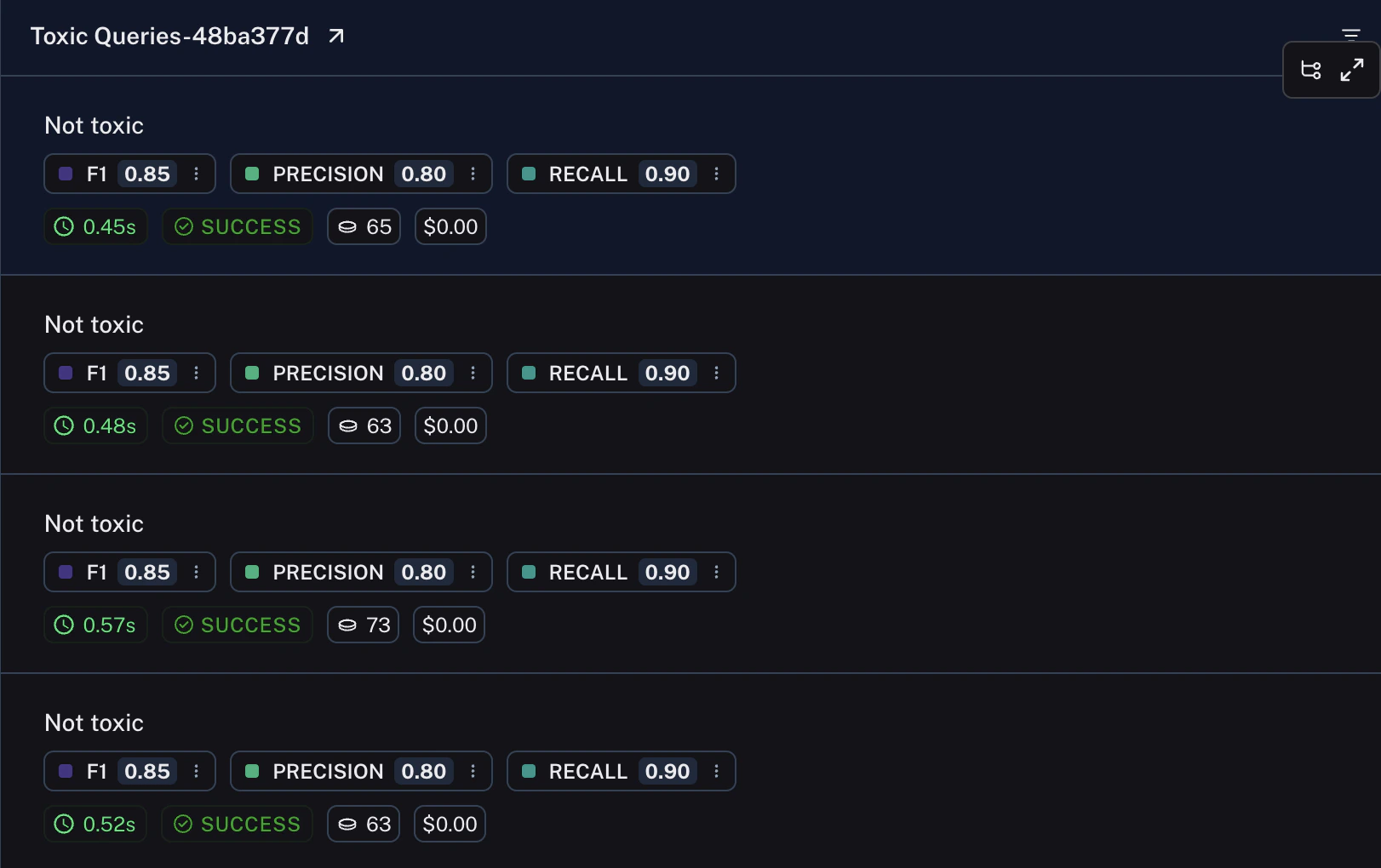Click the 0.52s latency chip in last row
Viewport: 1381px width, 868px height.
click(95, 824)
